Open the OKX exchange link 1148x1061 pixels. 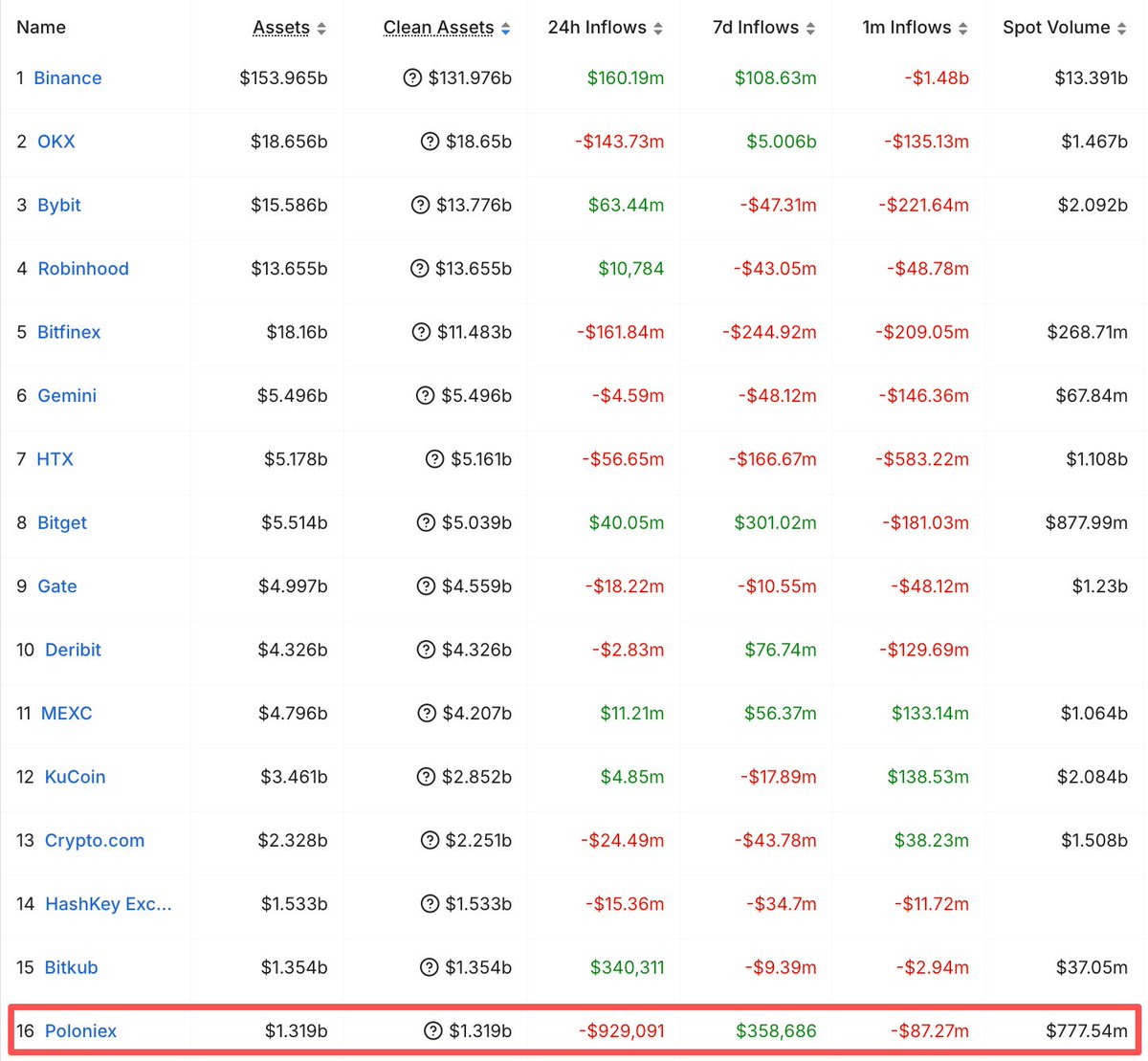point(56,142)
